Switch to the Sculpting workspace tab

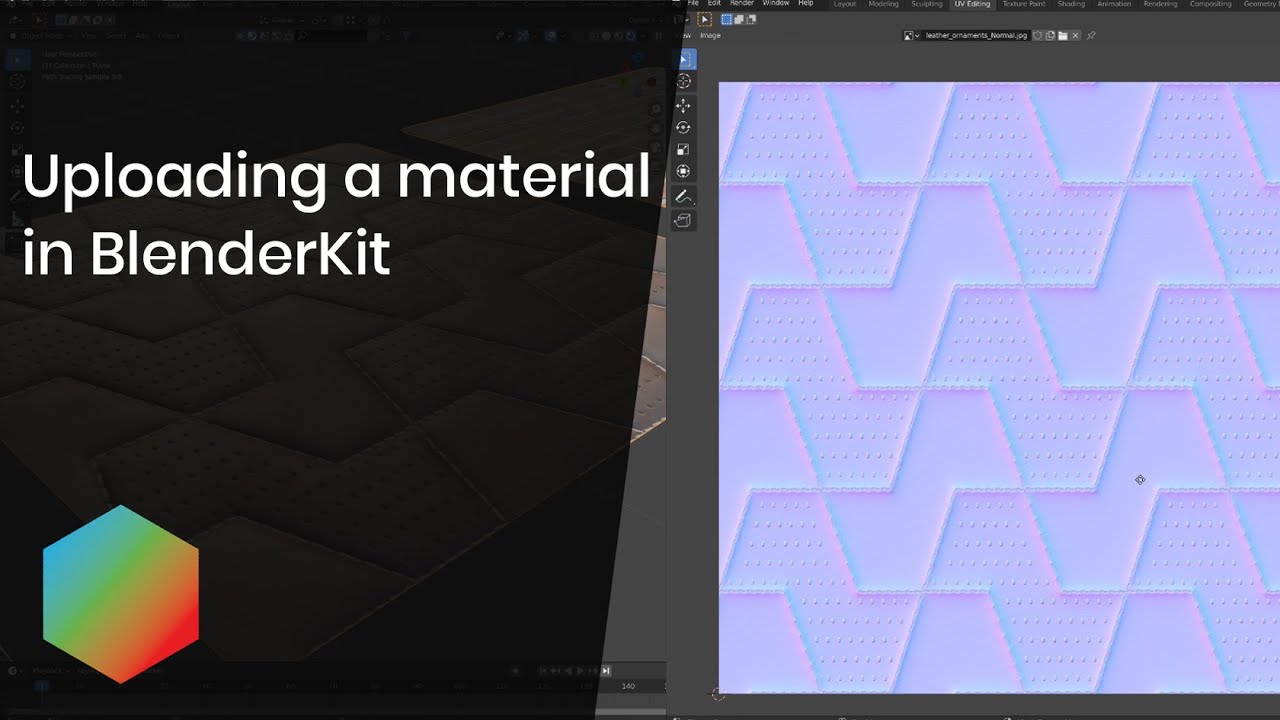click(927, 4)
